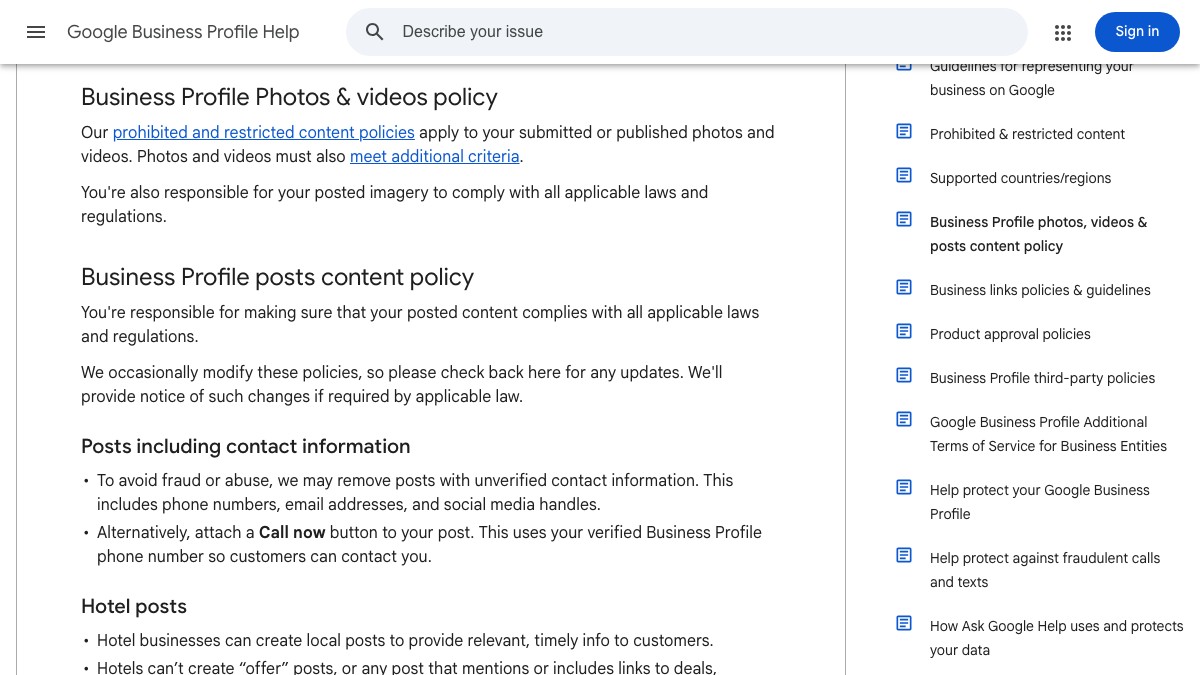The image size is (1200, 675).
Task: Click the article icon beside Supported countries/regions
Action: pyautogui.click(x=904, y=175)
